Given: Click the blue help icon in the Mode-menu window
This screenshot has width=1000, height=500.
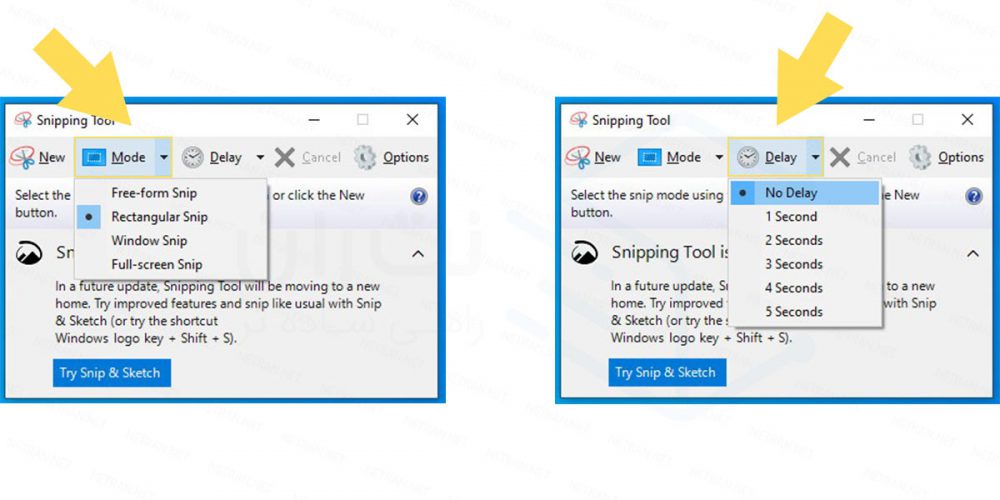Looking at the screenshot, I should tap(419, 196).
